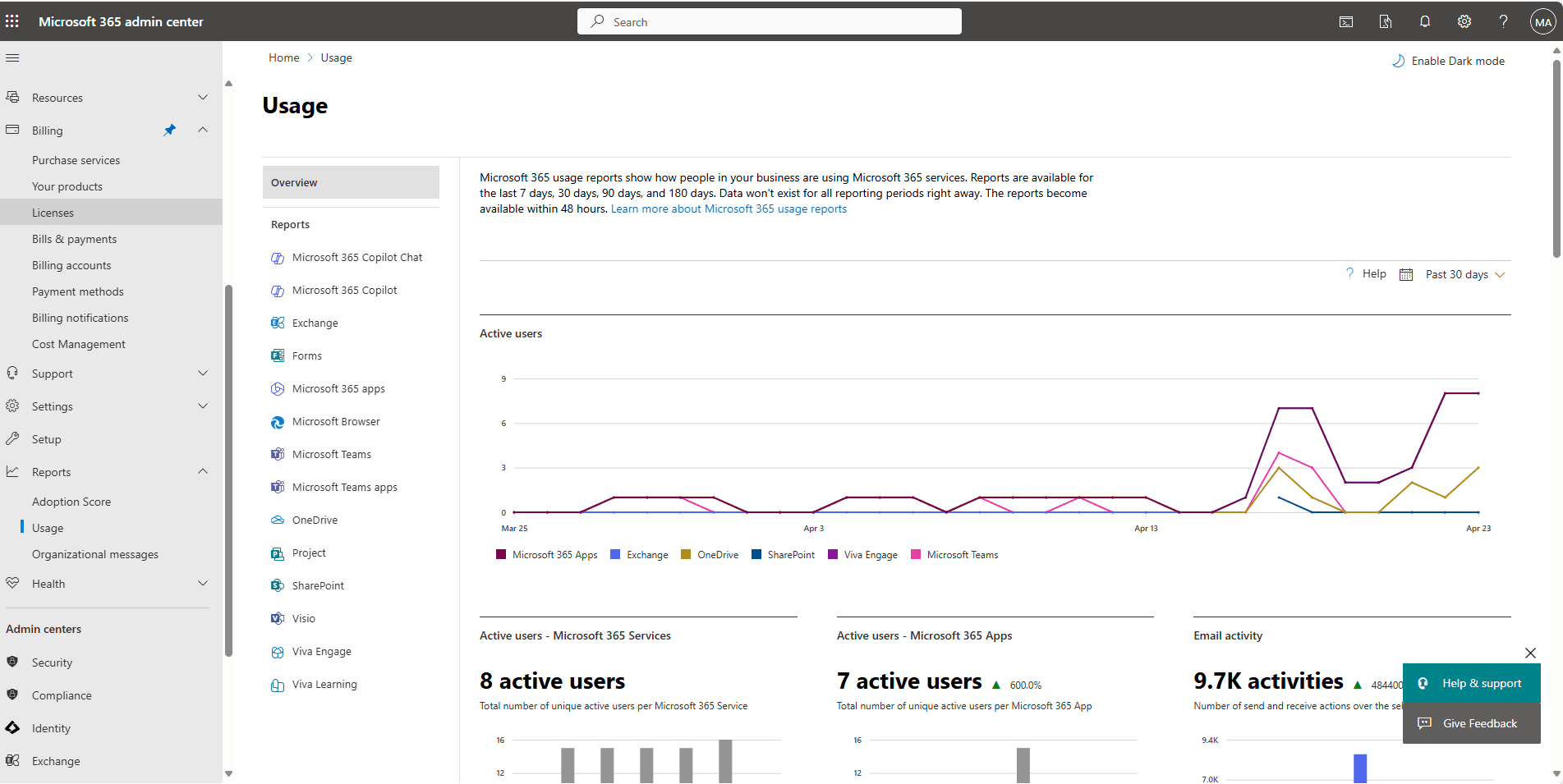Open the Overview tab in the reports pane

(294, 181)
